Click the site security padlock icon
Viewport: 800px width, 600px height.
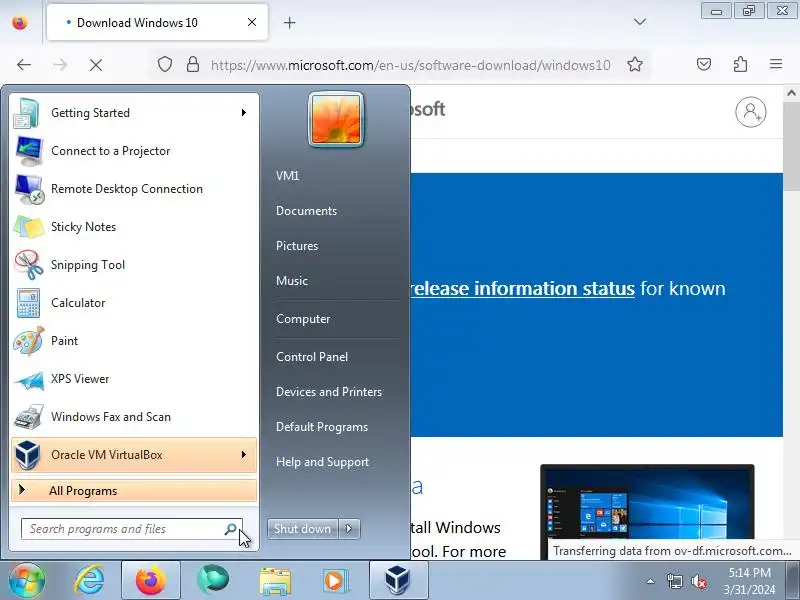click(x=193, y=65)
